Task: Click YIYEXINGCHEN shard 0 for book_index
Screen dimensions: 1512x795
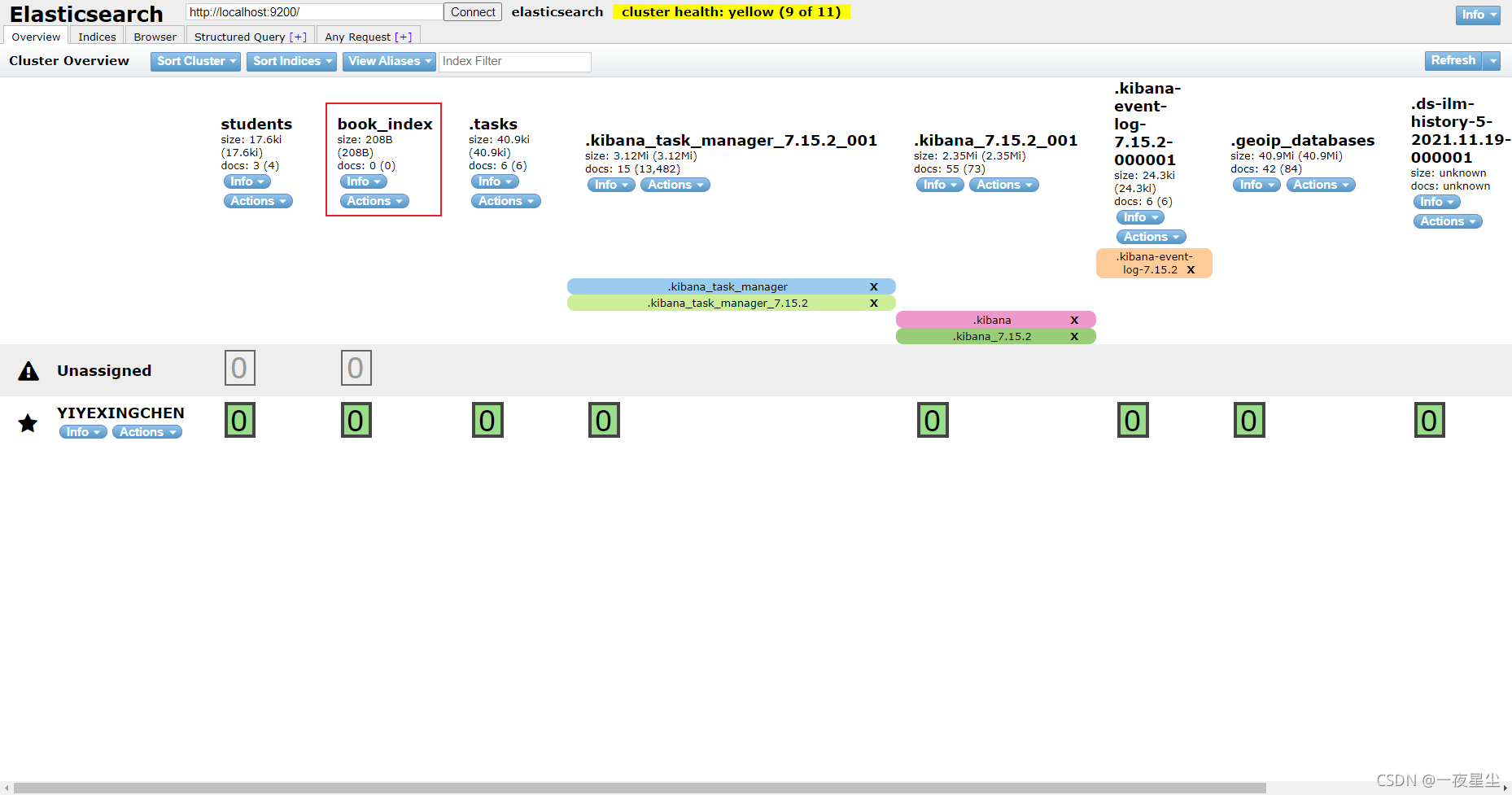Action: click(x=356, y=420)
